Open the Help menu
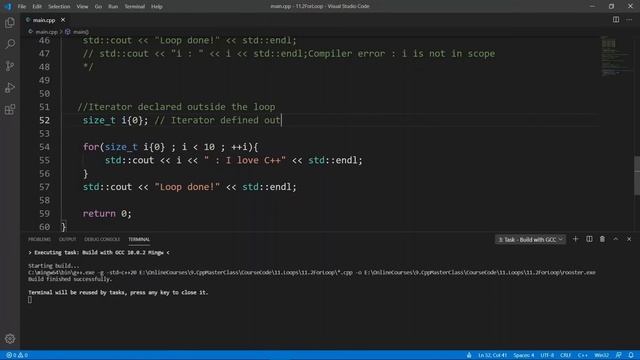 (x=157, y=7)
